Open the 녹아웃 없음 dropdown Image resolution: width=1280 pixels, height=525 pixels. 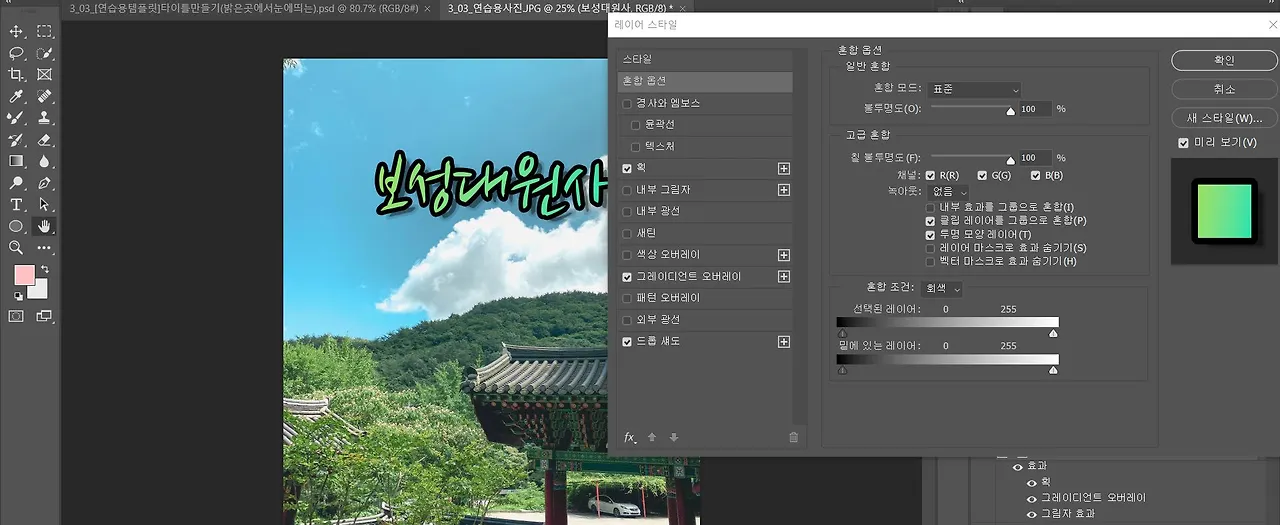948,191
